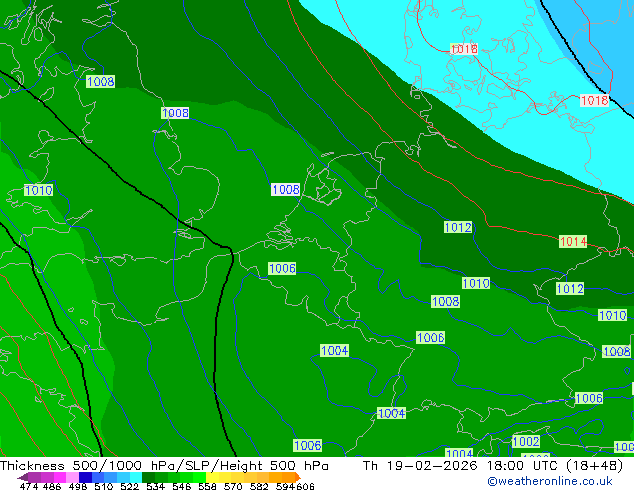Click the map title 'Thickness 500/1000 hPa/SLP/Height 500 hPa'
Image resolution: width=634 pixels, height=490 pixels.
(164, 466)
